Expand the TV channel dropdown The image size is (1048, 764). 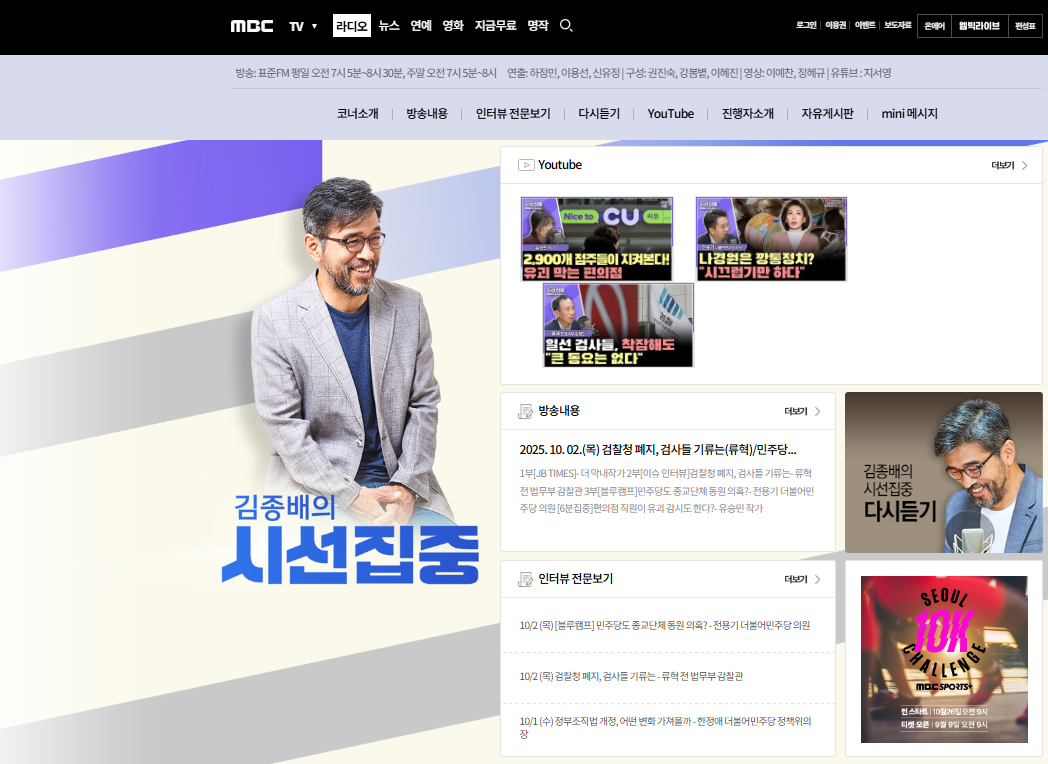pyautogui.click(x=303, y=26)
